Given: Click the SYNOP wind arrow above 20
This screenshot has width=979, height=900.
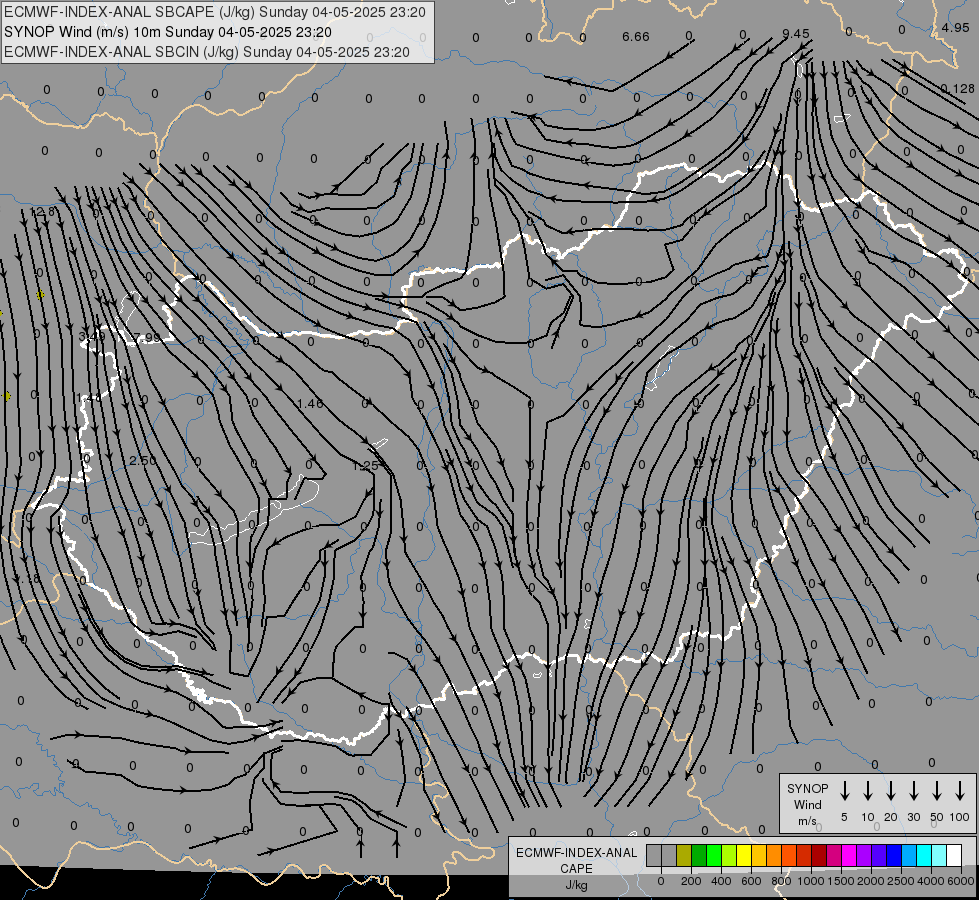Looking at the screenshot, I should pyautogui.click(x=890, y=791).
